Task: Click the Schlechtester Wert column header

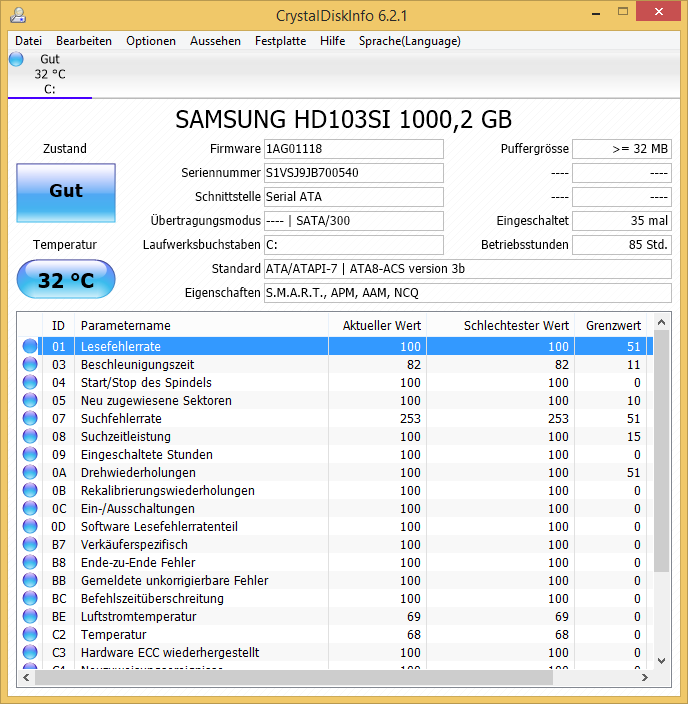Action: [501, 326]
